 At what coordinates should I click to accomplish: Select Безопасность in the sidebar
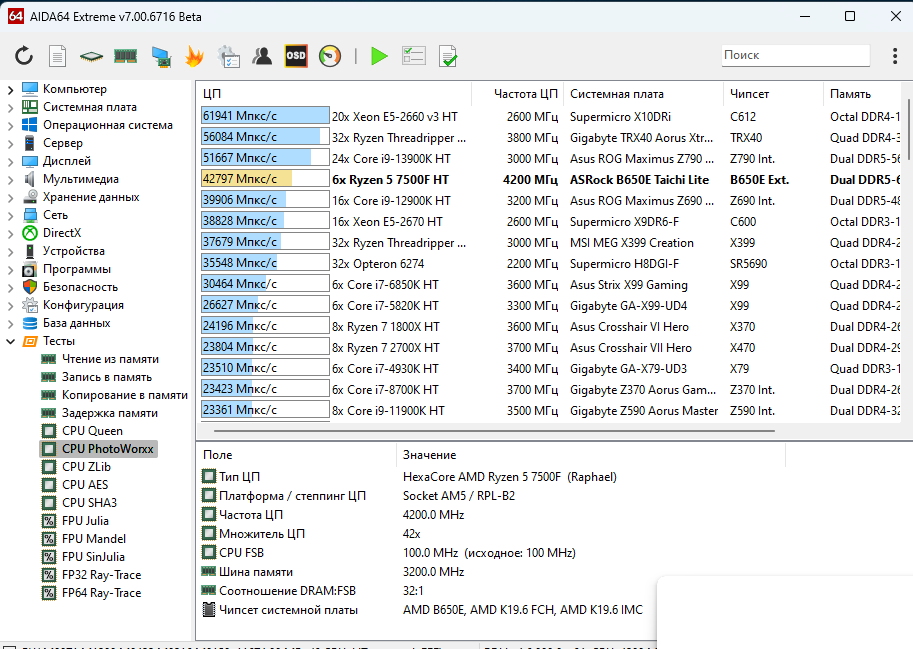click(x=80, y=287)
